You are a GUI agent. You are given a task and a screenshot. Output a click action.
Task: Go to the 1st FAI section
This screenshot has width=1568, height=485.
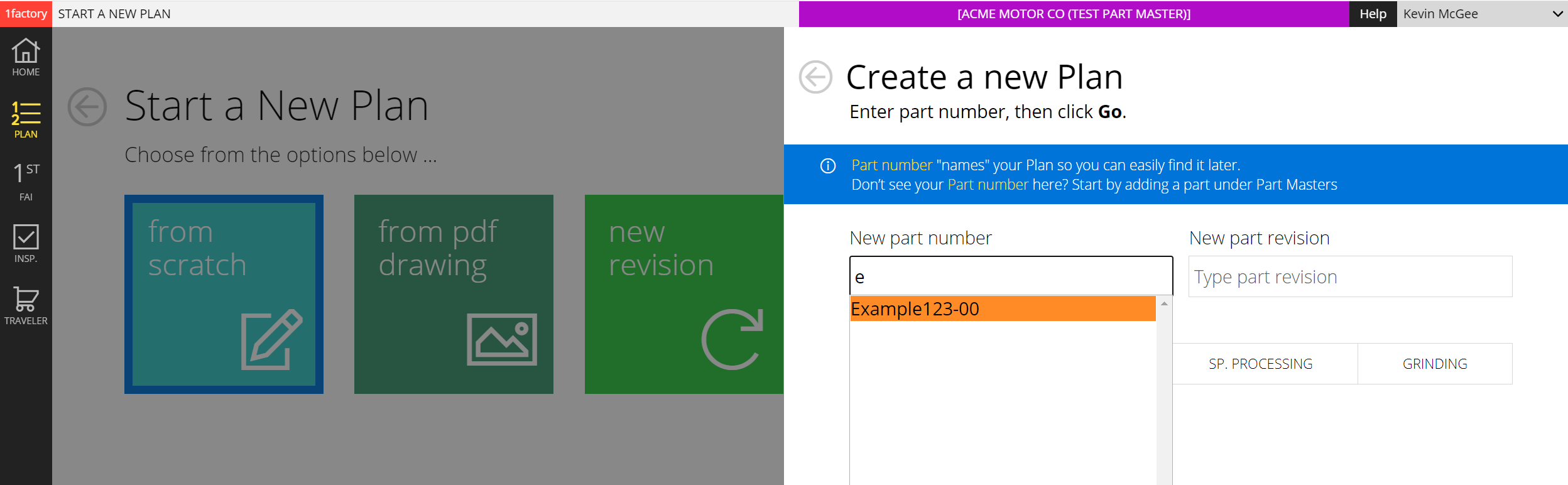point(26,181)
